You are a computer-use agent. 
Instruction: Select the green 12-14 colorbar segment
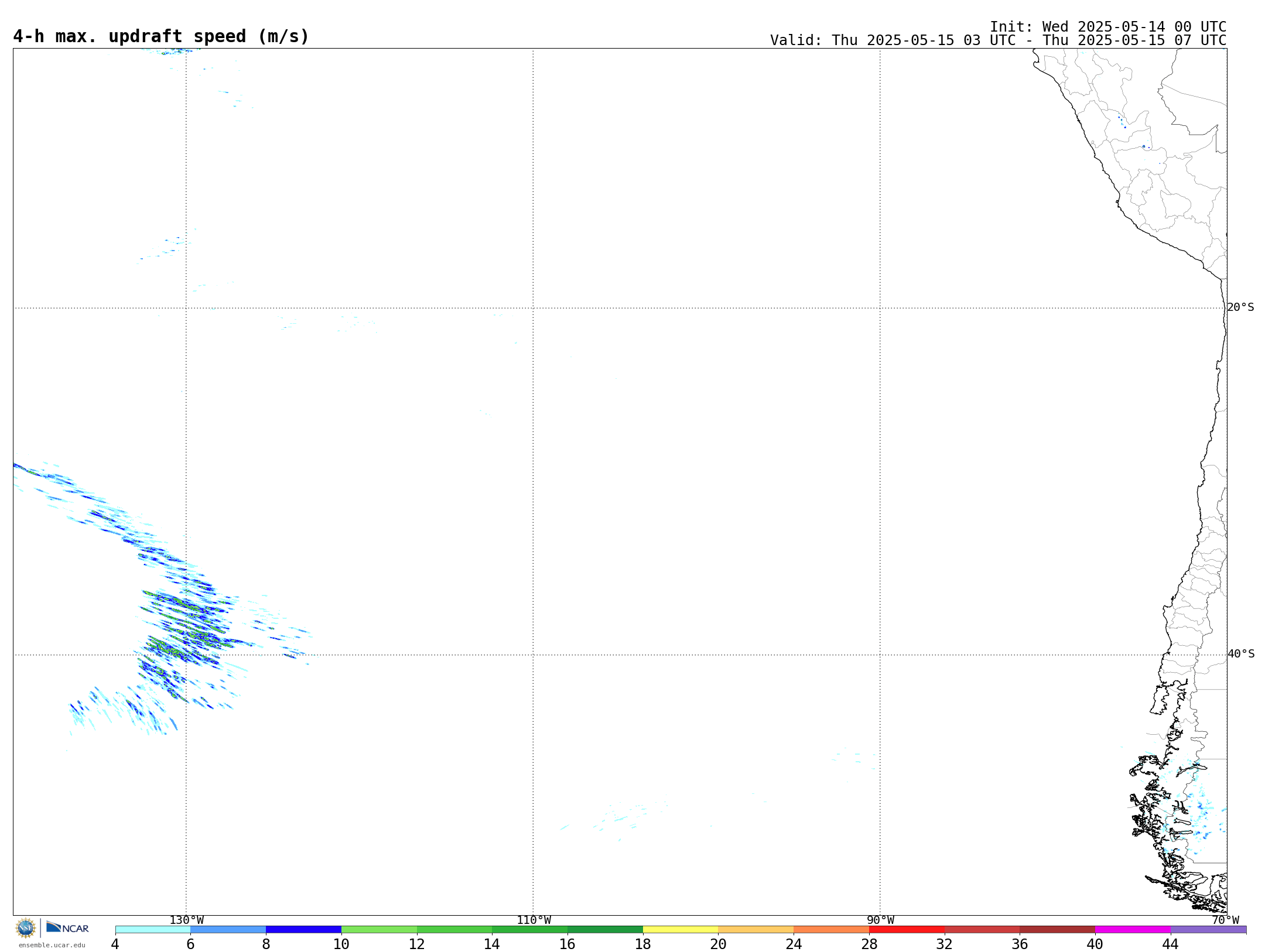tap(454, 930)
